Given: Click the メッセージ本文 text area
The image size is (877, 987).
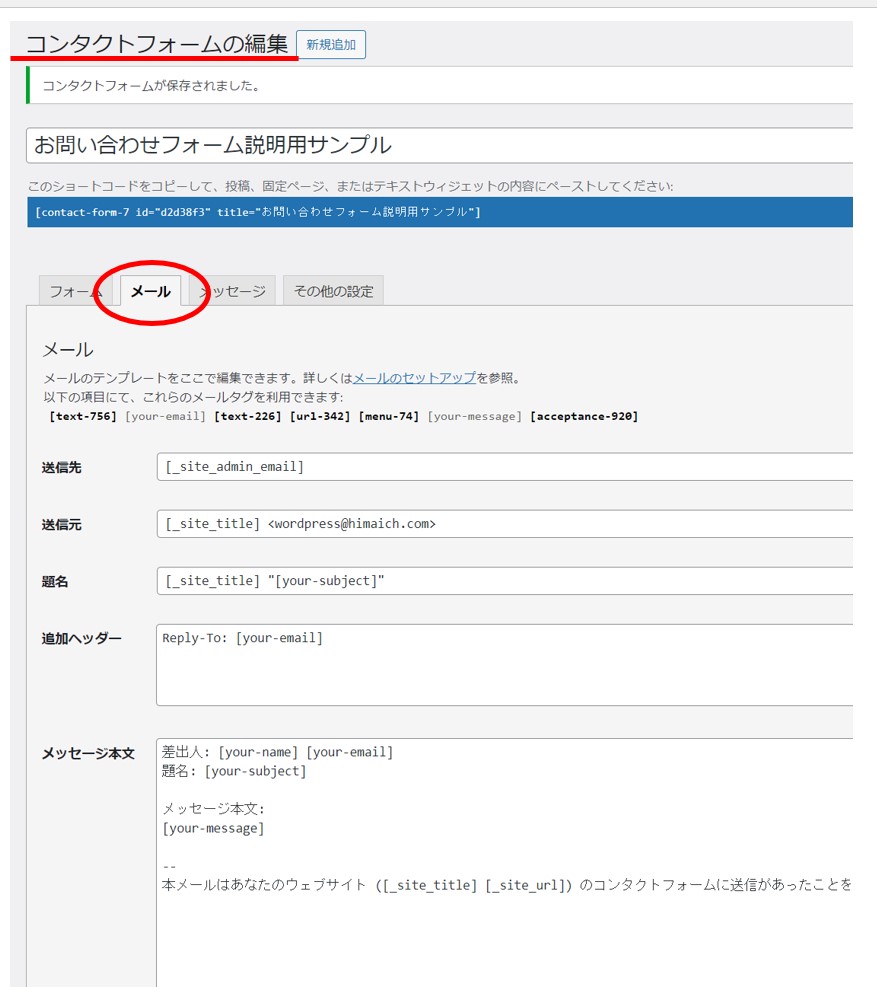Looking at the screenshot, I should coord(504,862).
